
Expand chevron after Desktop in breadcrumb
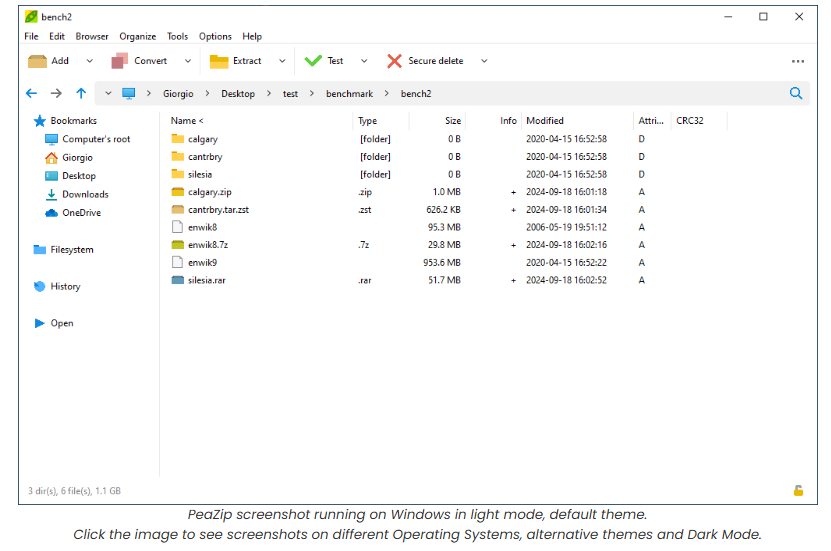point(269,94)
